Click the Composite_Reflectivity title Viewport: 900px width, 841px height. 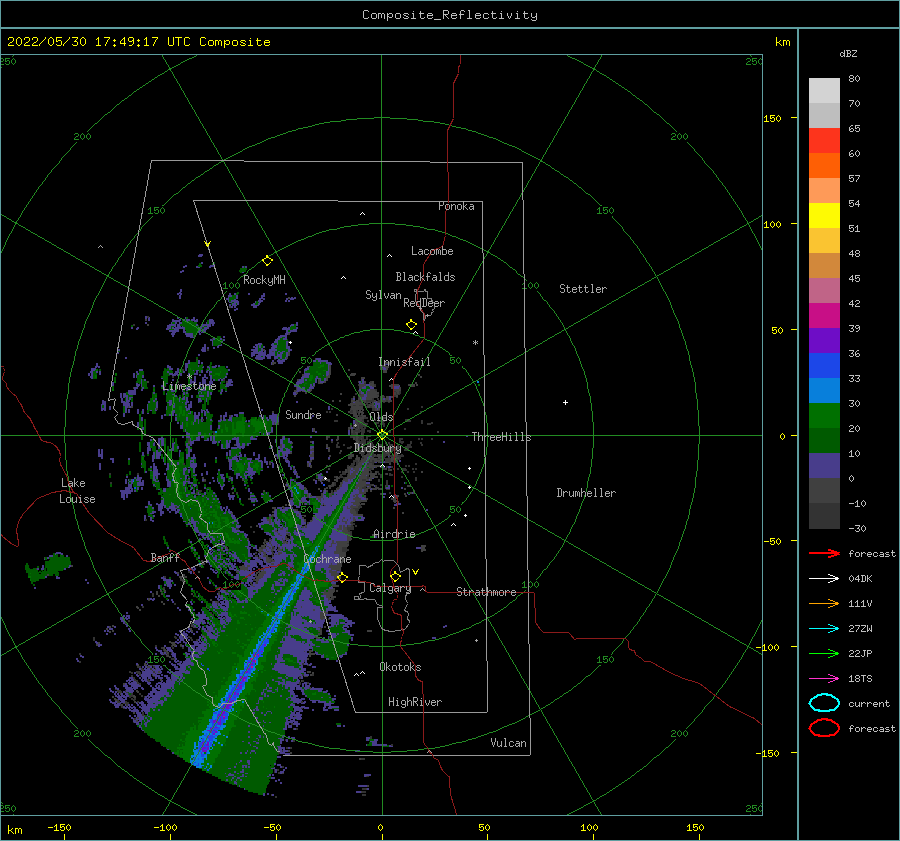[x=450, y=15]
